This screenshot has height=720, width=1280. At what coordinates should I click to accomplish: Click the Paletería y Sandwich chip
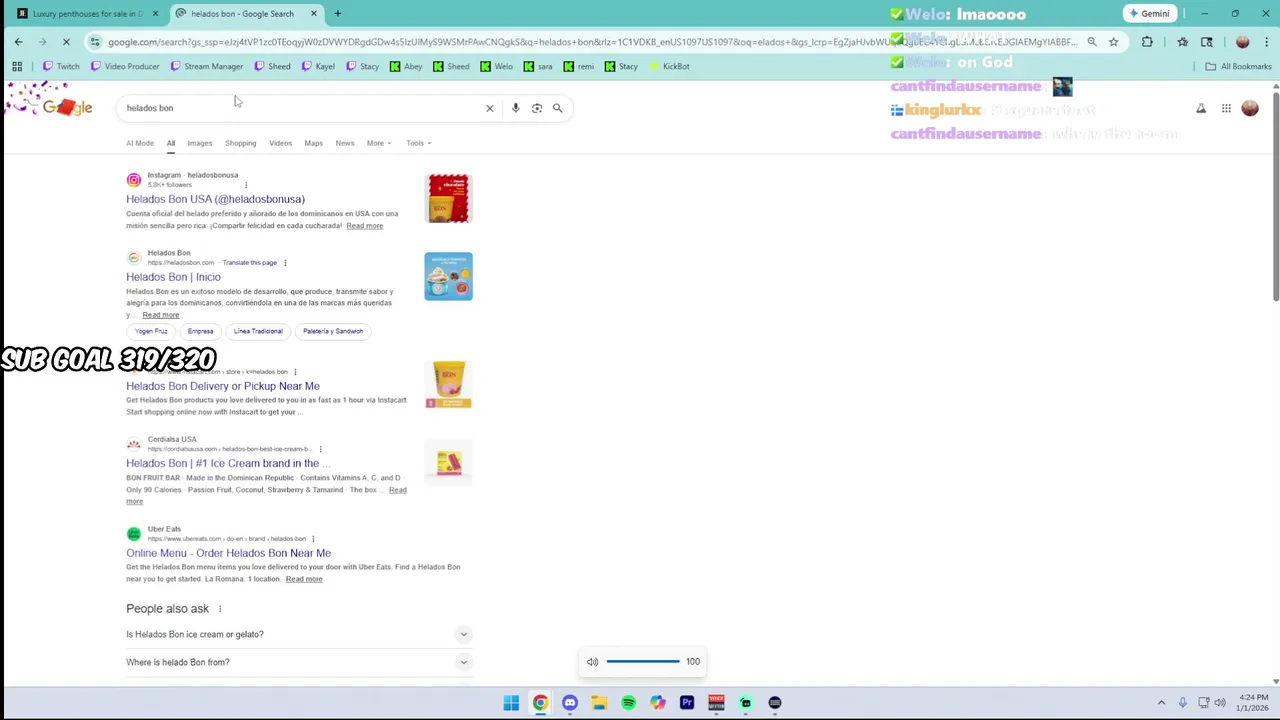tap(333, 331)
